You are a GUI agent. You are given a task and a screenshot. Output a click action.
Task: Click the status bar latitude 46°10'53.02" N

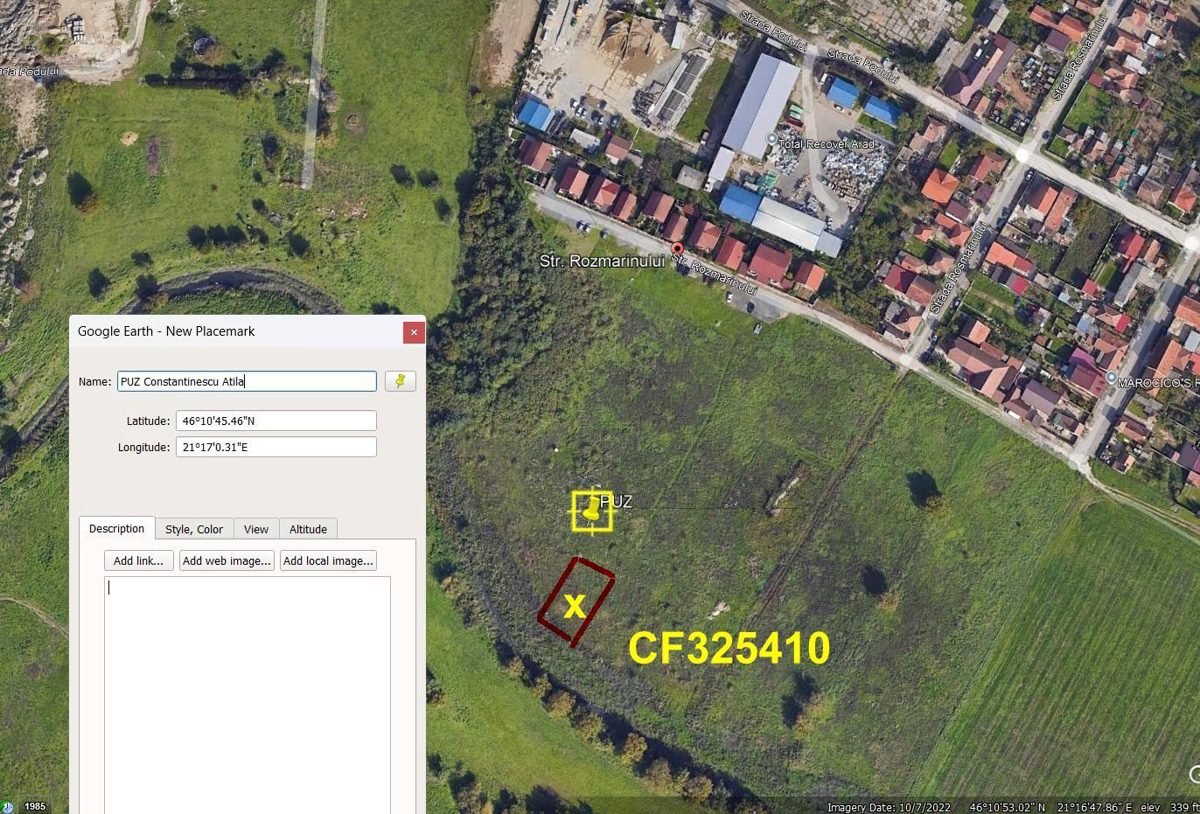1008,807
